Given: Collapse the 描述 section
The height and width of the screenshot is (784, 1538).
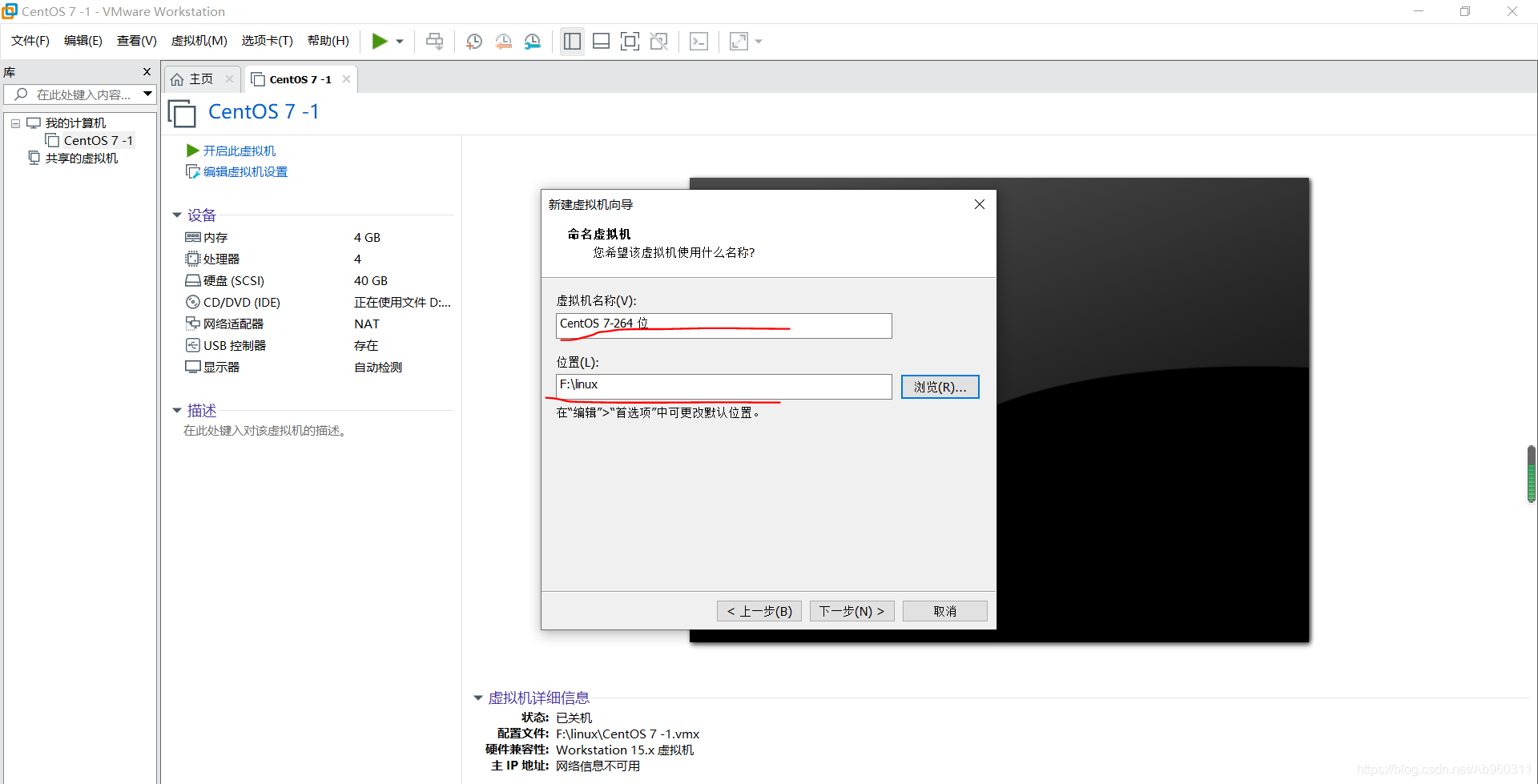Looking at the screenshot, I should click(177, 411).
